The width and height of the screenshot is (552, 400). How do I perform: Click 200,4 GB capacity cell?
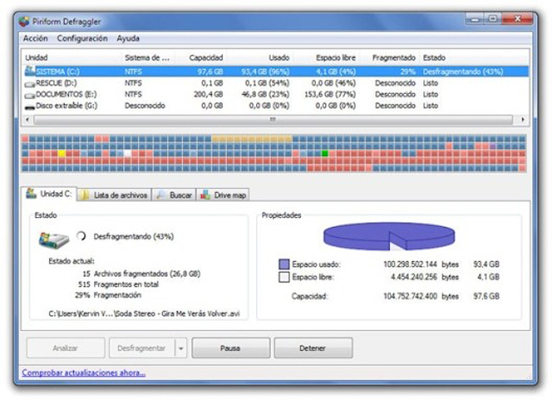[208, 94]
